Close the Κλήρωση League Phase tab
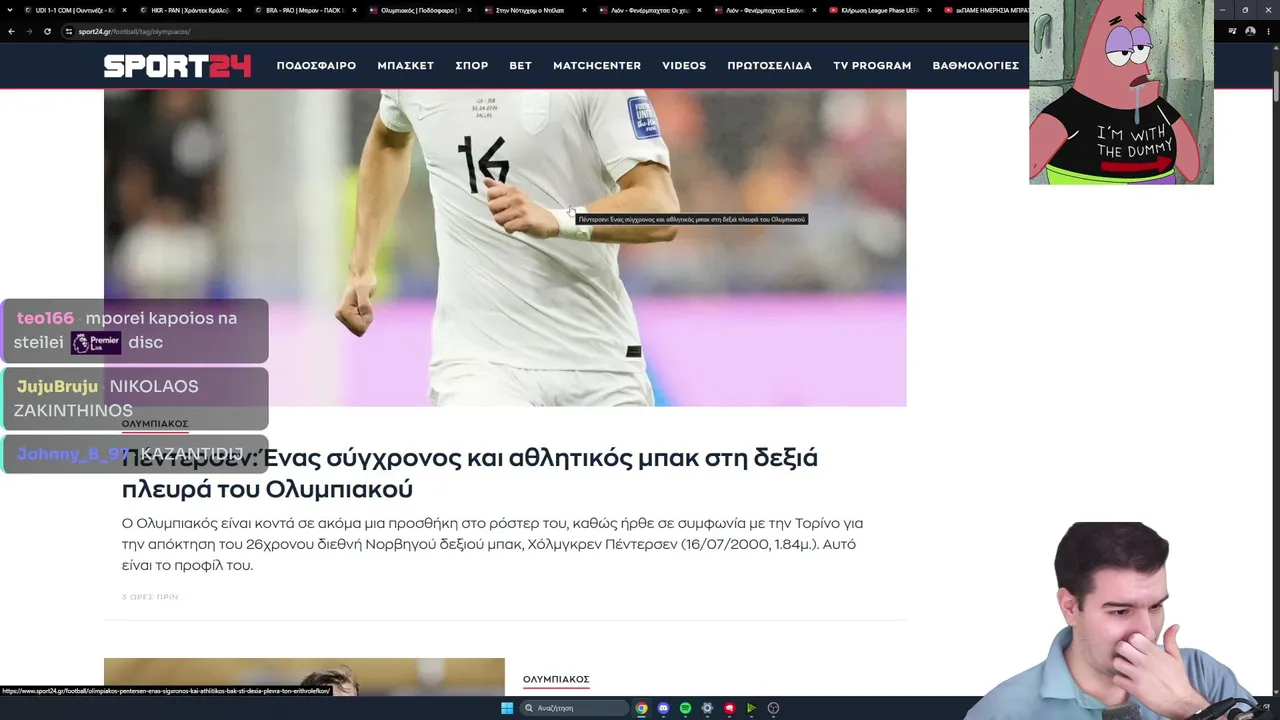The height and width of the screenshot is (720, 1280). coord(930,10)
